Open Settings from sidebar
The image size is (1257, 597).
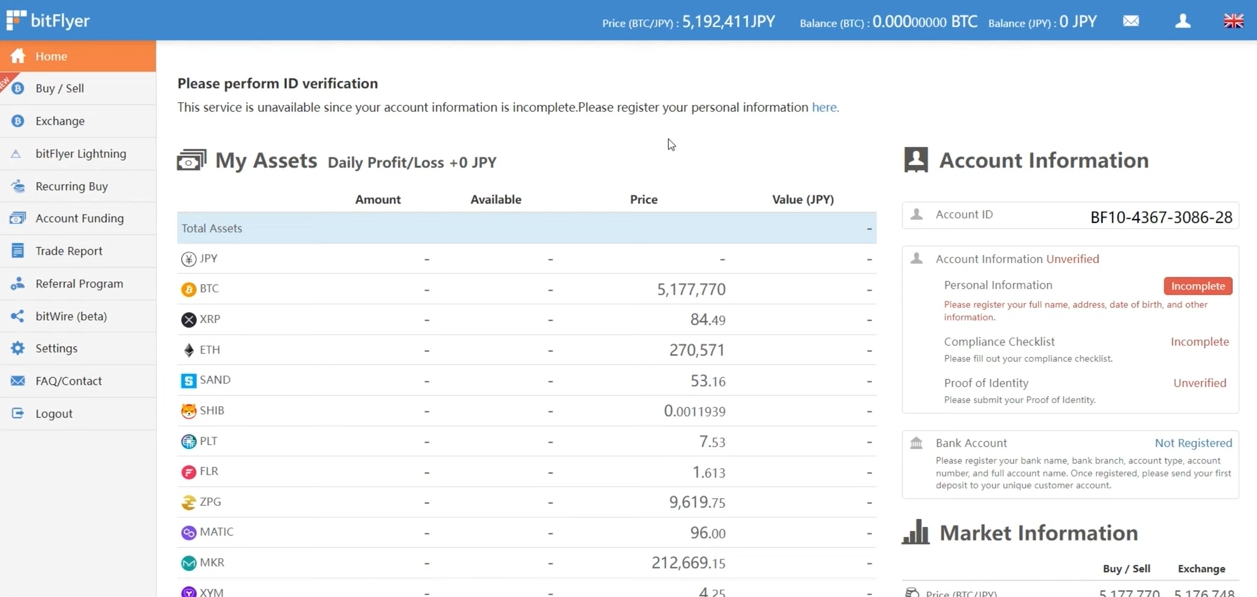[78, 348]
